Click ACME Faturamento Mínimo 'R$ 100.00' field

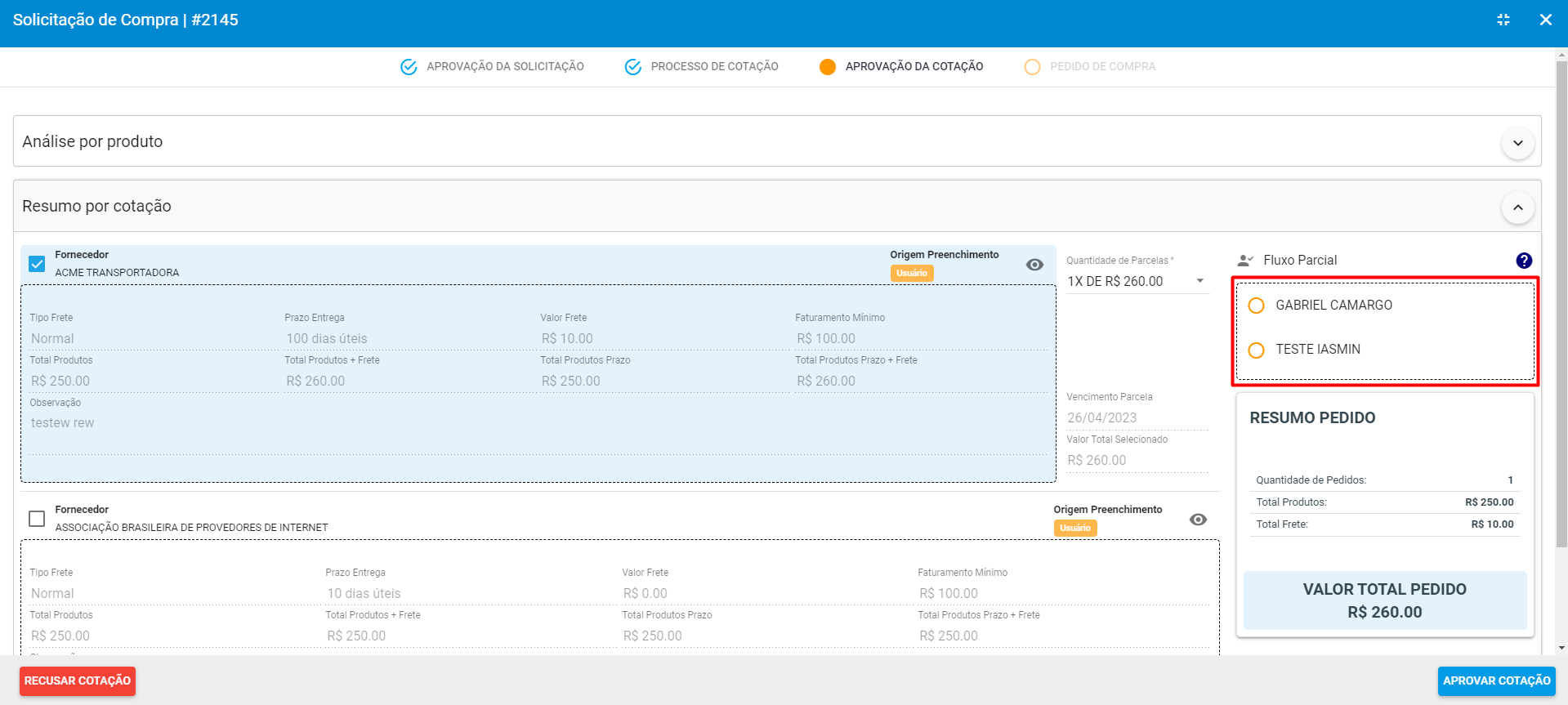coord(921,338)
